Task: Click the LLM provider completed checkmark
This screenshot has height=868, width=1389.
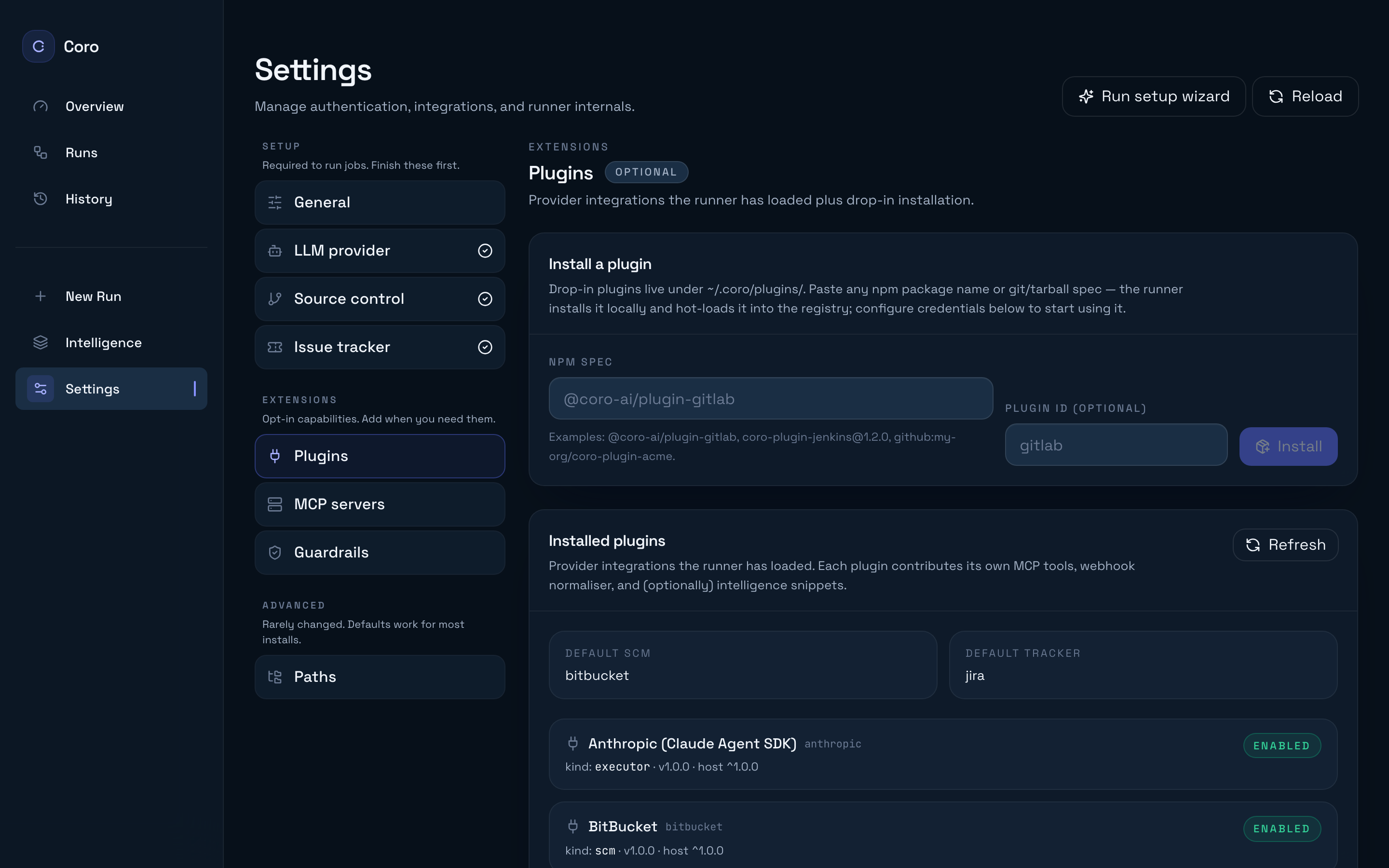Action: [485, 250]
